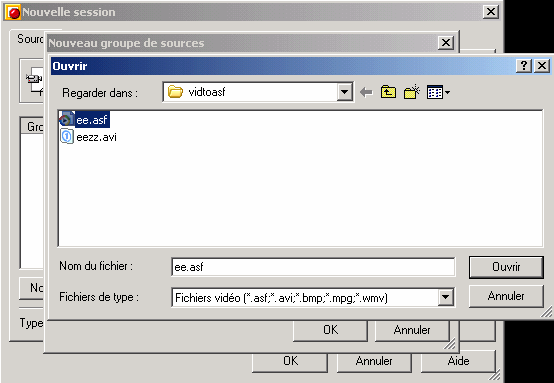Click the eezz.avi file icon
Screen dimensions: 554x383
pos(67,137)
